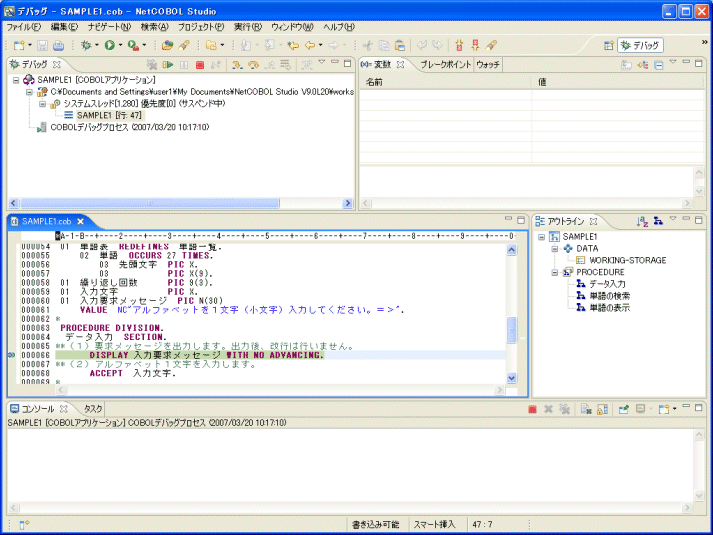
Task: Toggle Show Logical Structure in Variables view
Action: point(642,65)
